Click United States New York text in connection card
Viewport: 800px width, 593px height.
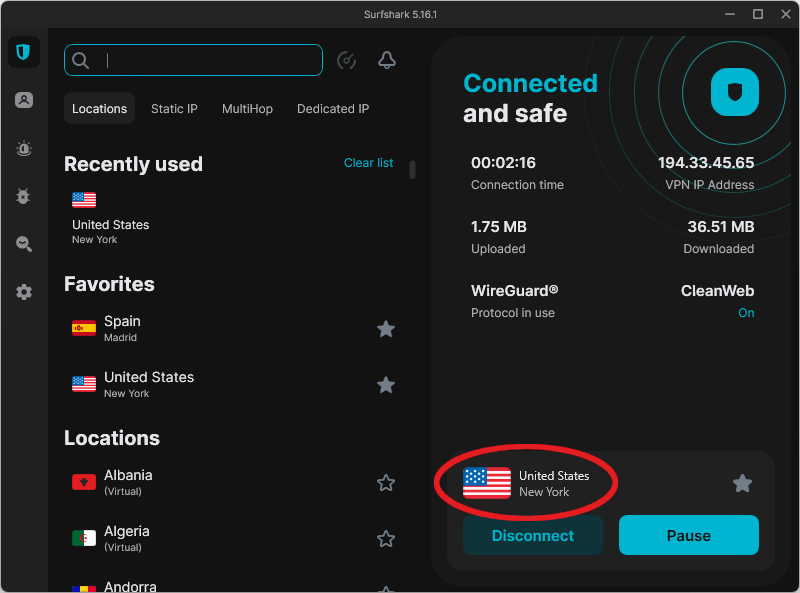554,484
